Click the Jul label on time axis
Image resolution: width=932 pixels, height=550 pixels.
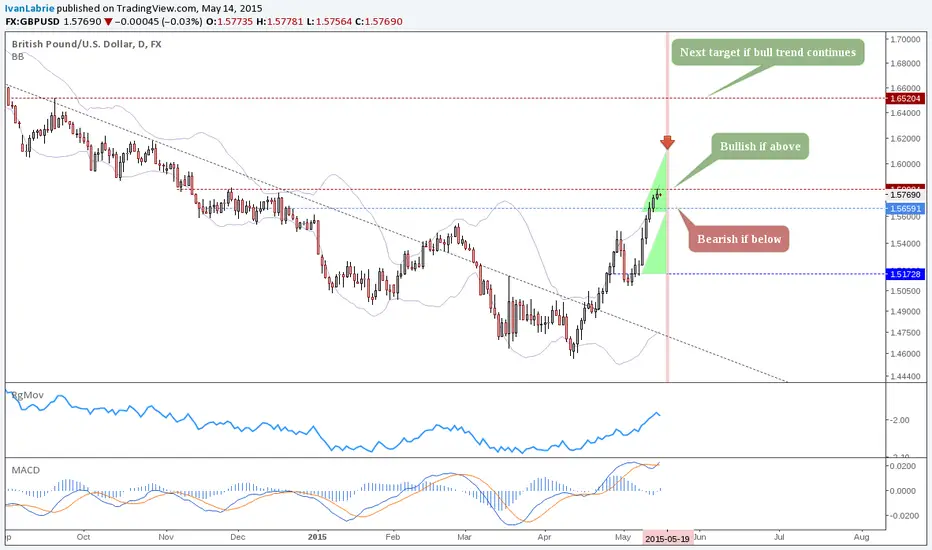coord(779,537)
